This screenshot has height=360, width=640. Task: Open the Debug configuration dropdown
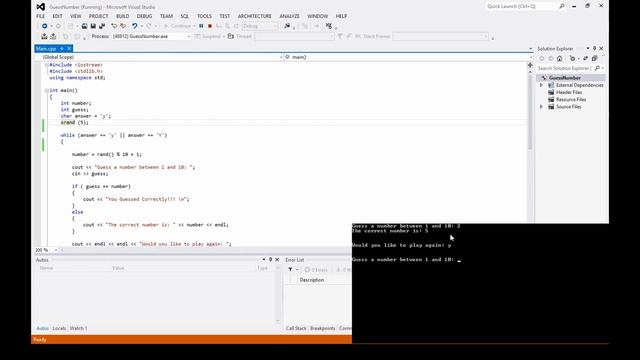(260, 26)
